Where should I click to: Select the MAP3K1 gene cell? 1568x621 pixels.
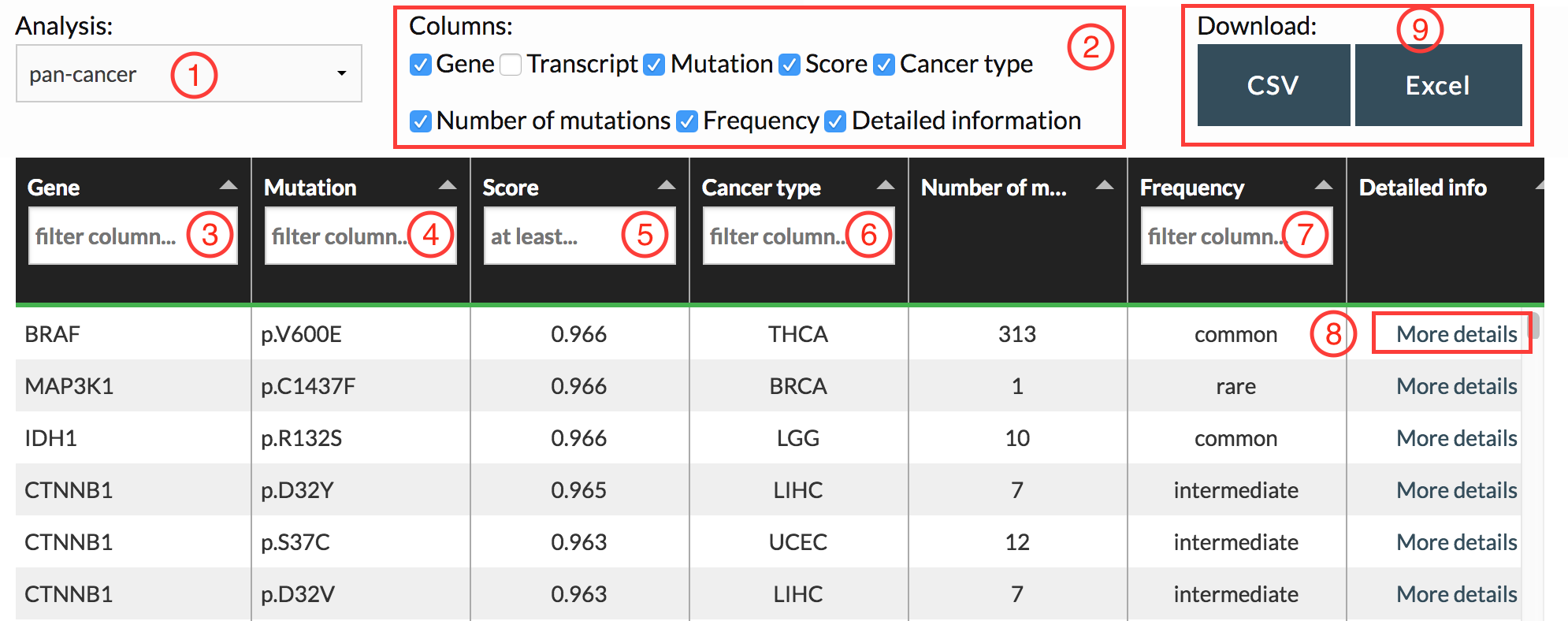tap(133, 386)
